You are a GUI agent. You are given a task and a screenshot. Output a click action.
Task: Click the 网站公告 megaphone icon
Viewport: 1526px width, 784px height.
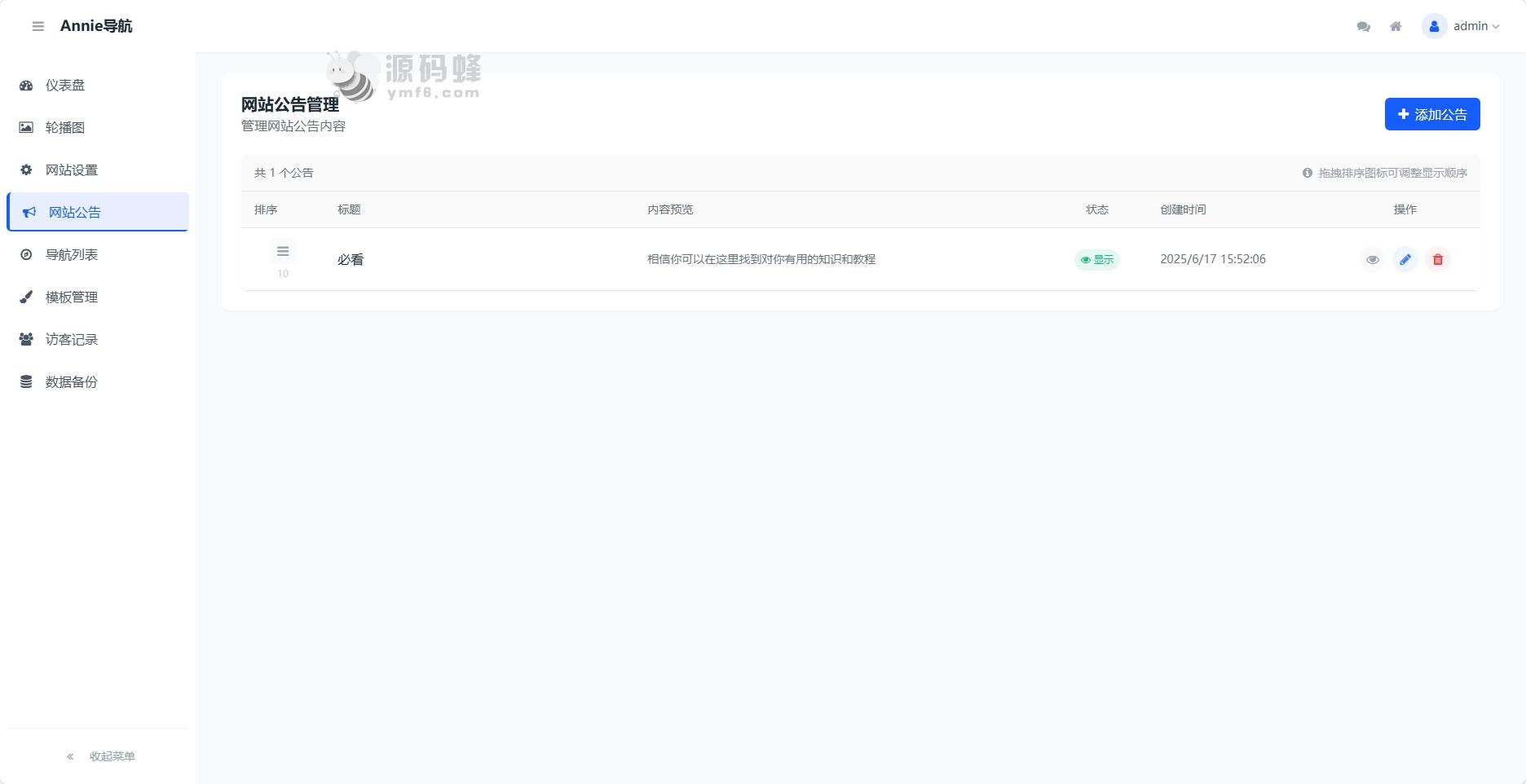pyautogui.click(x=29, y=212)
